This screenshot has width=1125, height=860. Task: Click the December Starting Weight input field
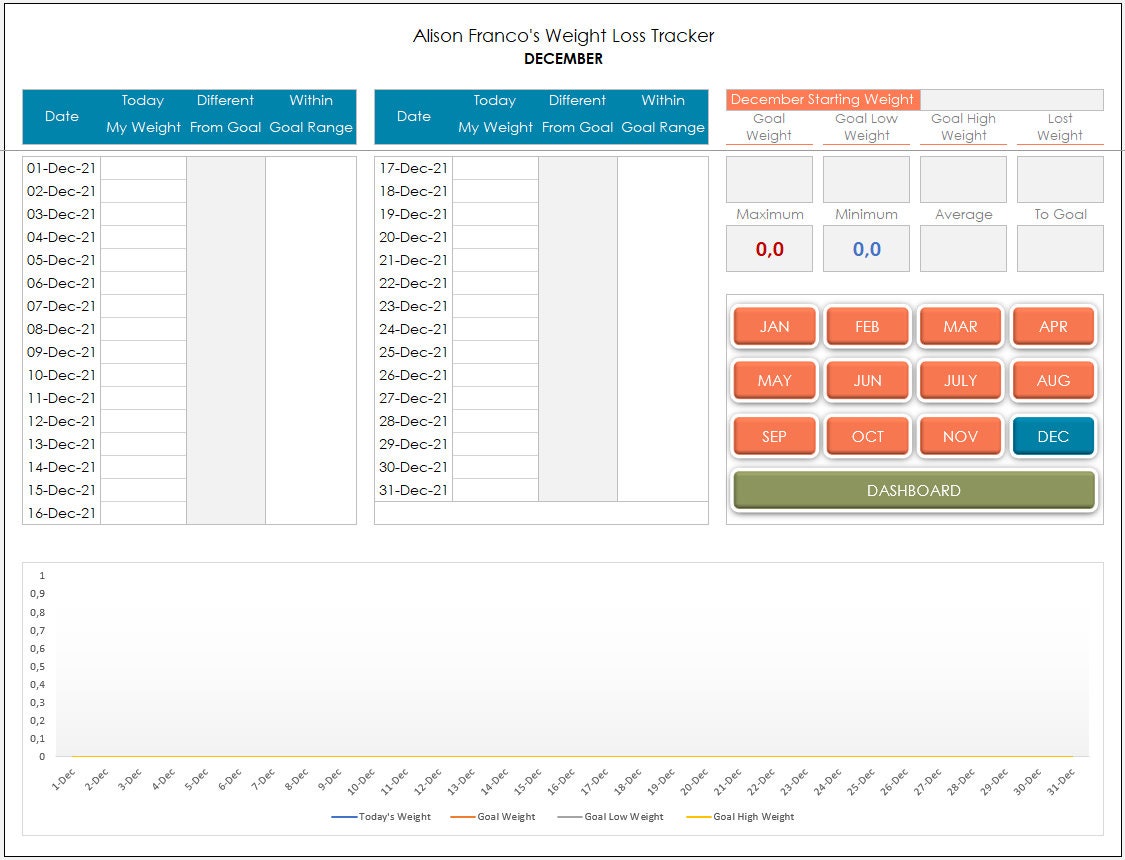click(1010, 99)
